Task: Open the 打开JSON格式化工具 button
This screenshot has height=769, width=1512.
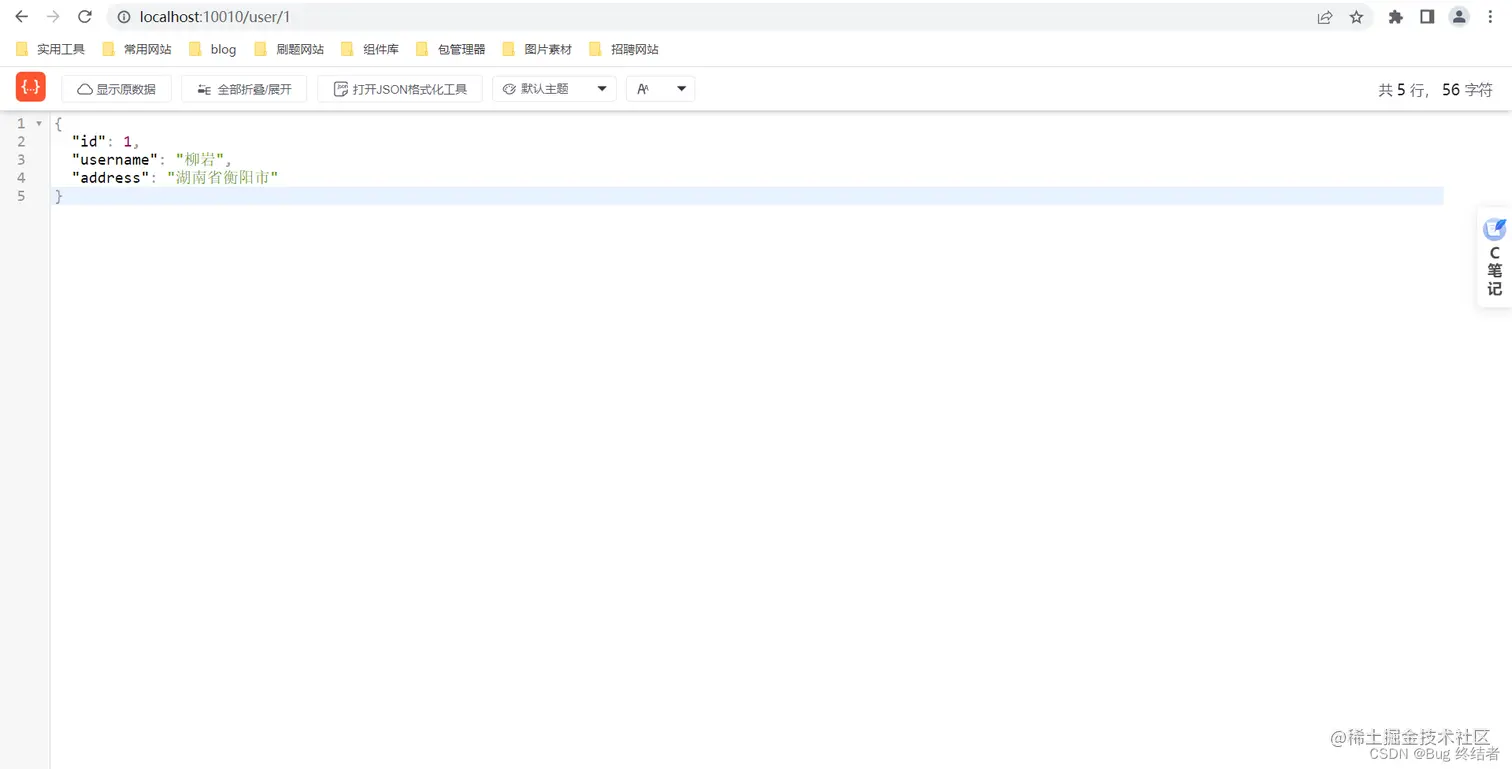Action: (400, 89)
